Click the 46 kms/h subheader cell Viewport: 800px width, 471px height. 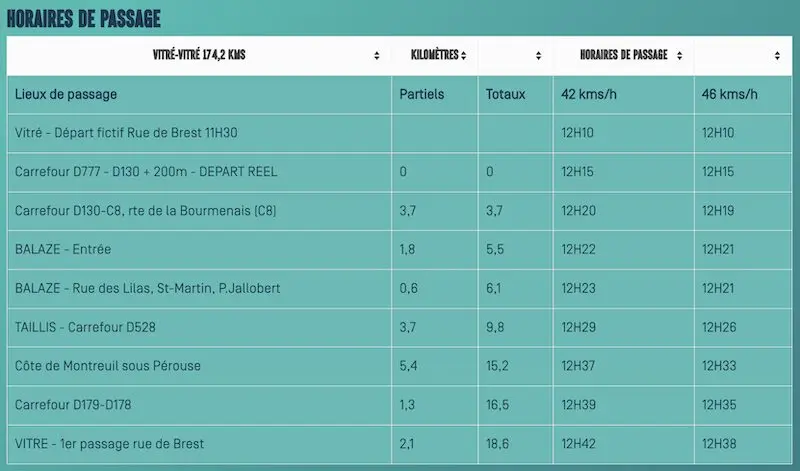point(730,95)
